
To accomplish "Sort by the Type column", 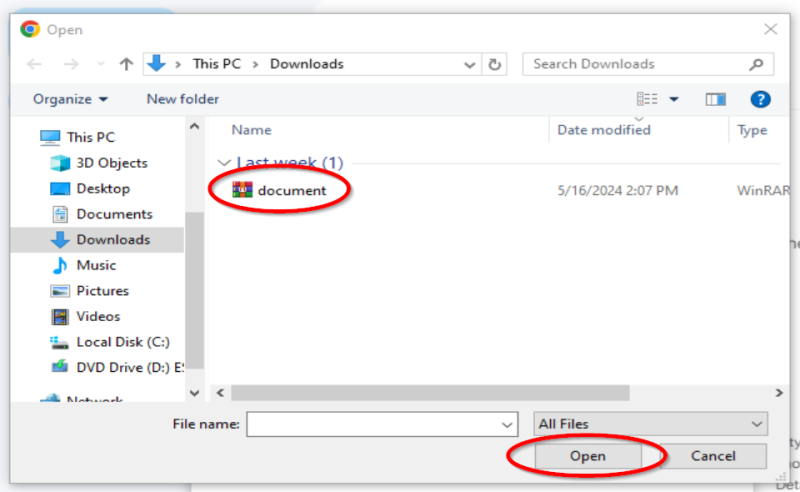I will [752, 130].
